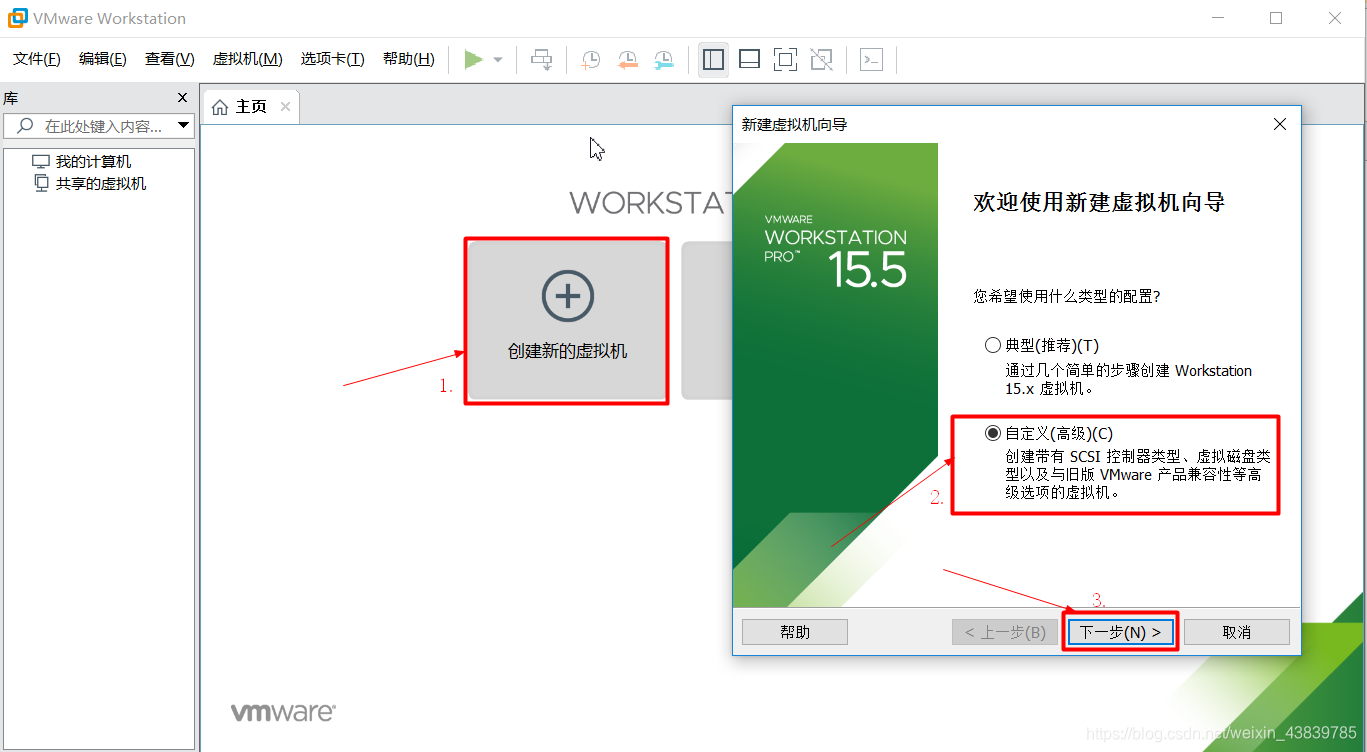The width and height of the screenshot is (1367, 752).
Task: Click the green power-on play icon
Action: click(473, 60)
